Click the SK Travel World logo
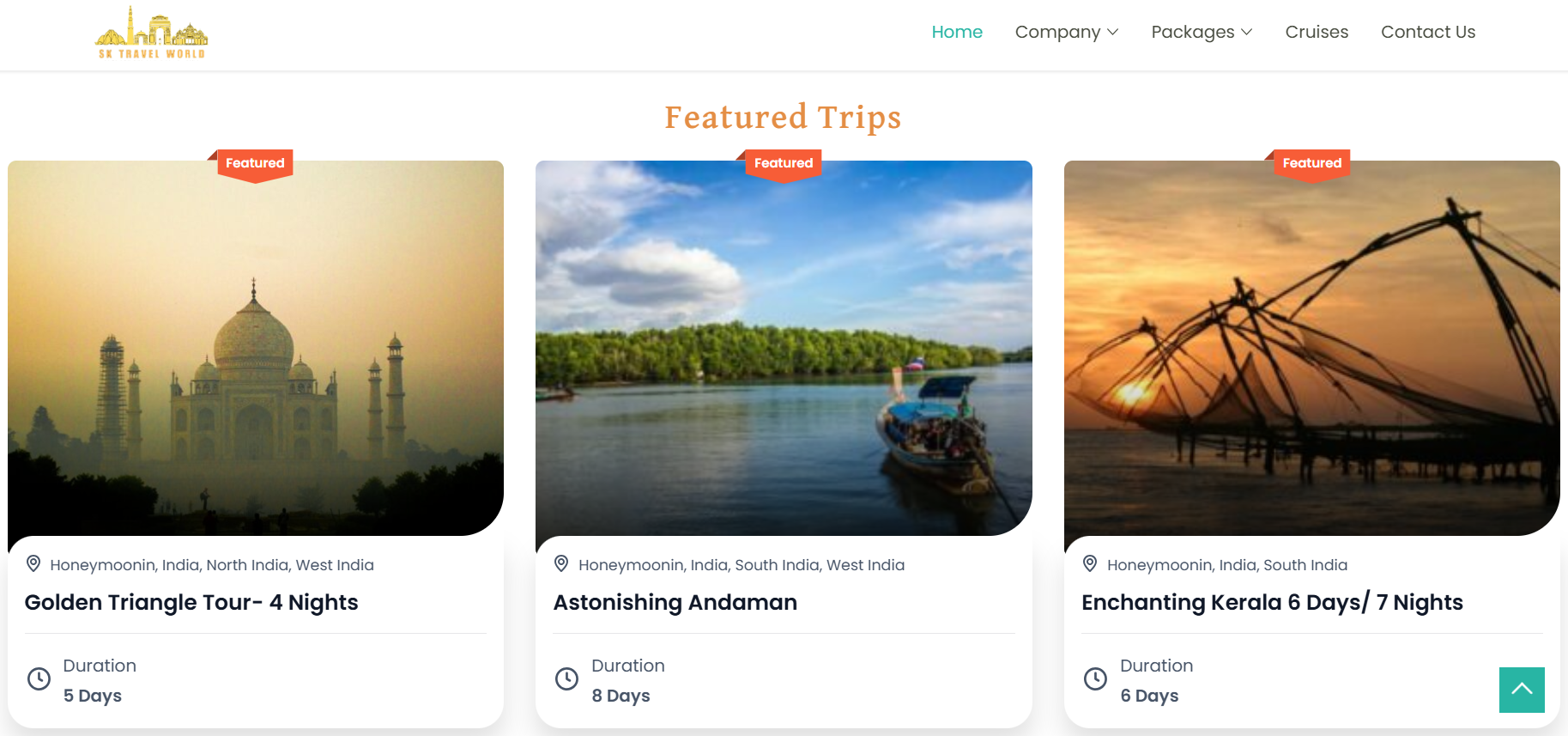This screenshot has height=736, width=1568. point(151,33)
